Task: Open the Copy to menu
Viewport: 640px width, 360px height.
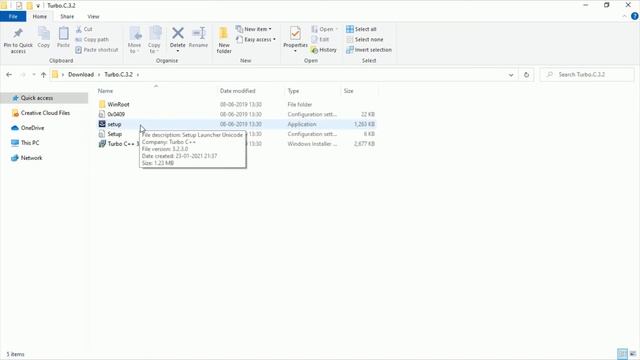Action: pyautogui.click(x=154, y=40)
